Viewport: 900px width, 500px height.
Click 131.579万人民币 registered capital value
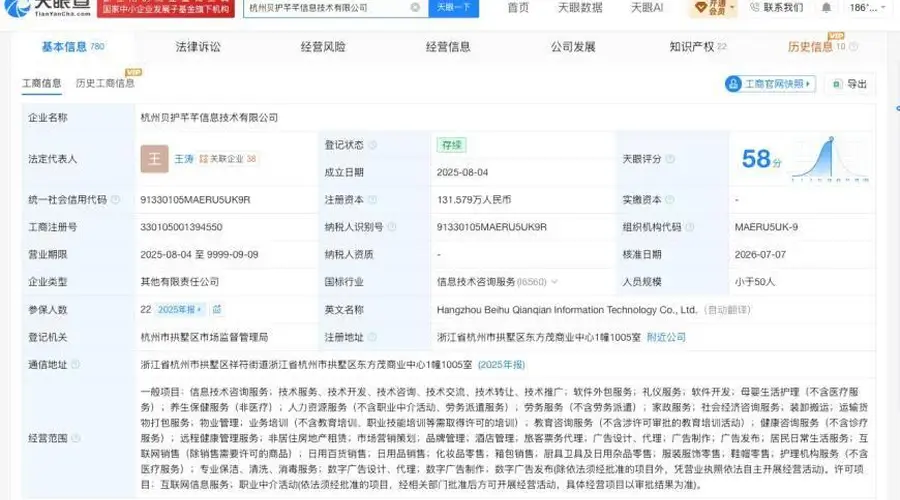[x=474, y=199]
